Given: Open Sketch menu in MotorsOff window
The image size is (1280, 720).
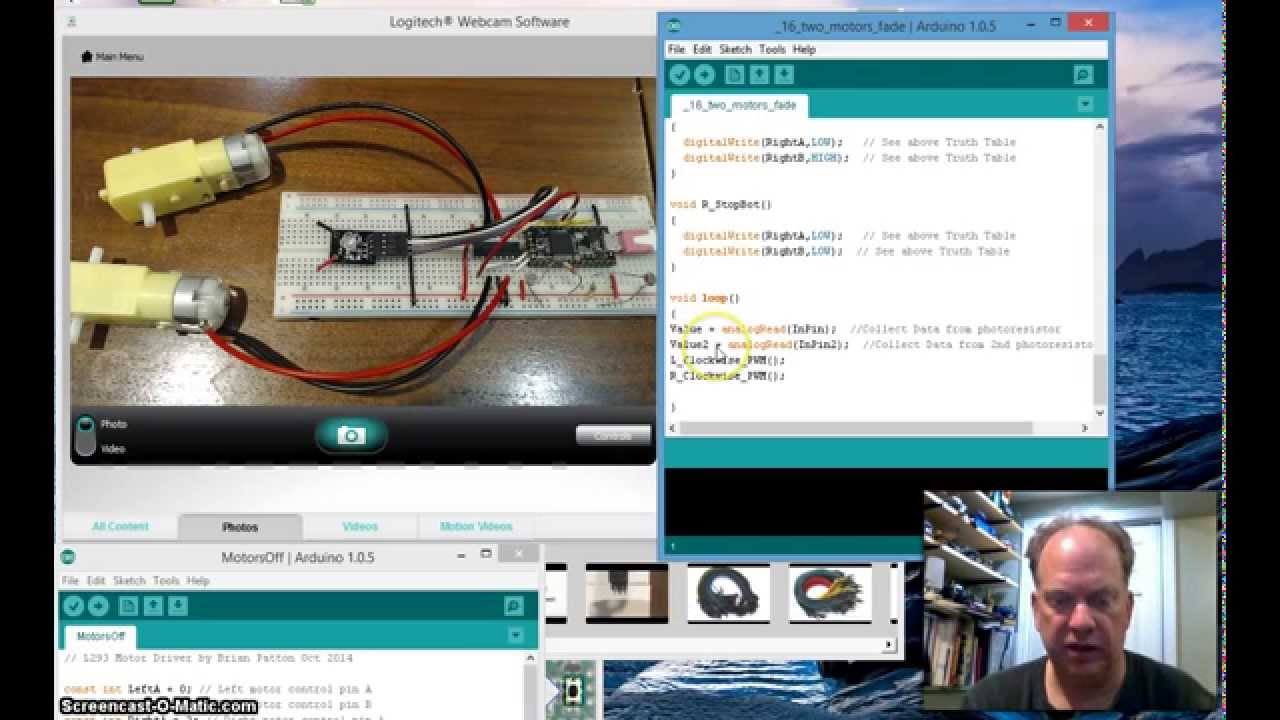Looking at the screenshot, I should pos(129,580).
